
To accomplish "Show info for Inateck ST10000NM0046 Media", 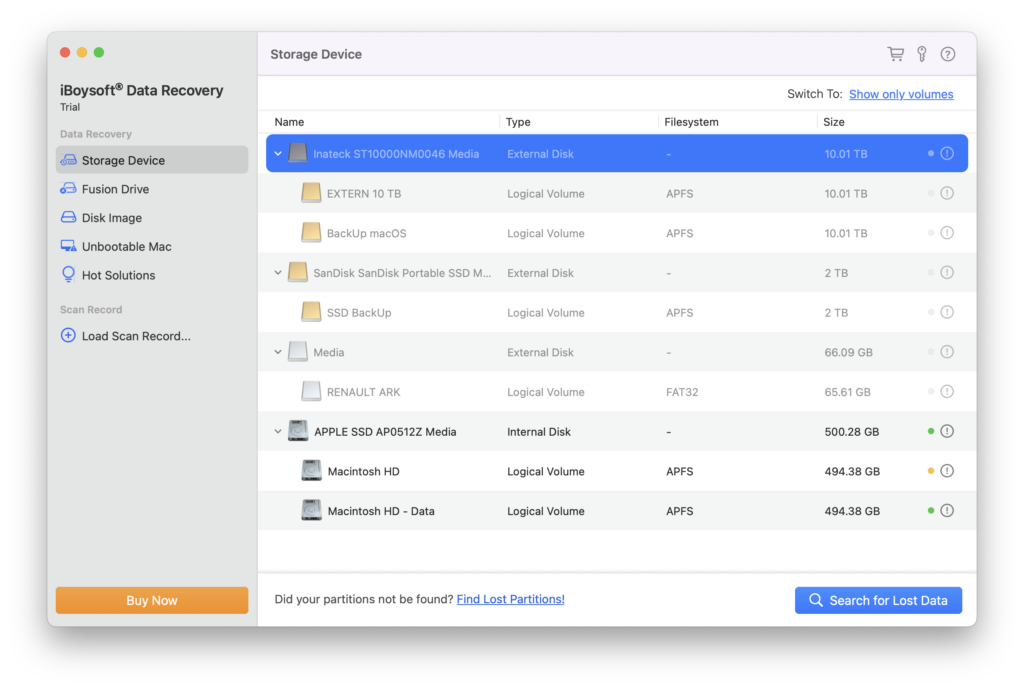I will click(947, 153).
